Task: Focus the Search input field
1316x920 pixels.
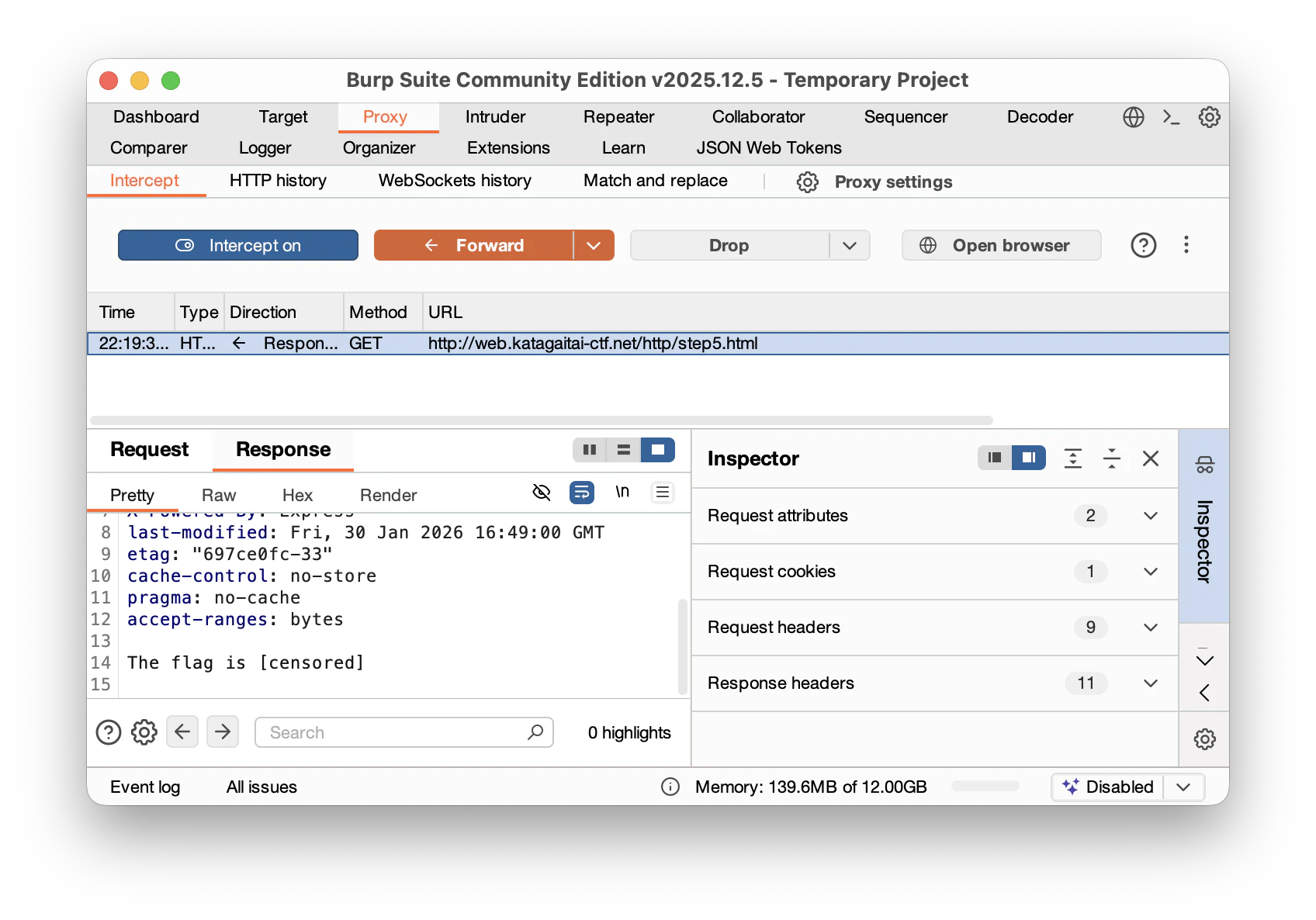Action: tap(403, 732)
